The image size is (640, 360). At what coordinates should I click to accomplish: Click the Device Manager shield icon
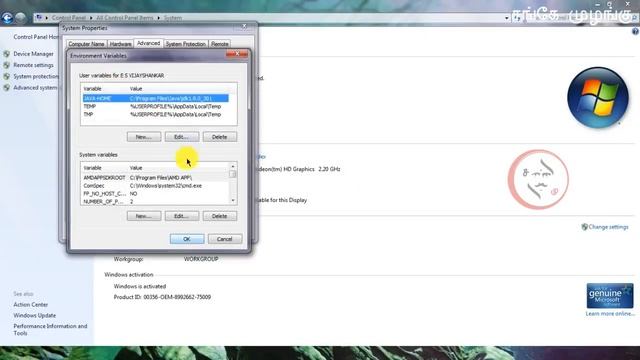point(7,54)
